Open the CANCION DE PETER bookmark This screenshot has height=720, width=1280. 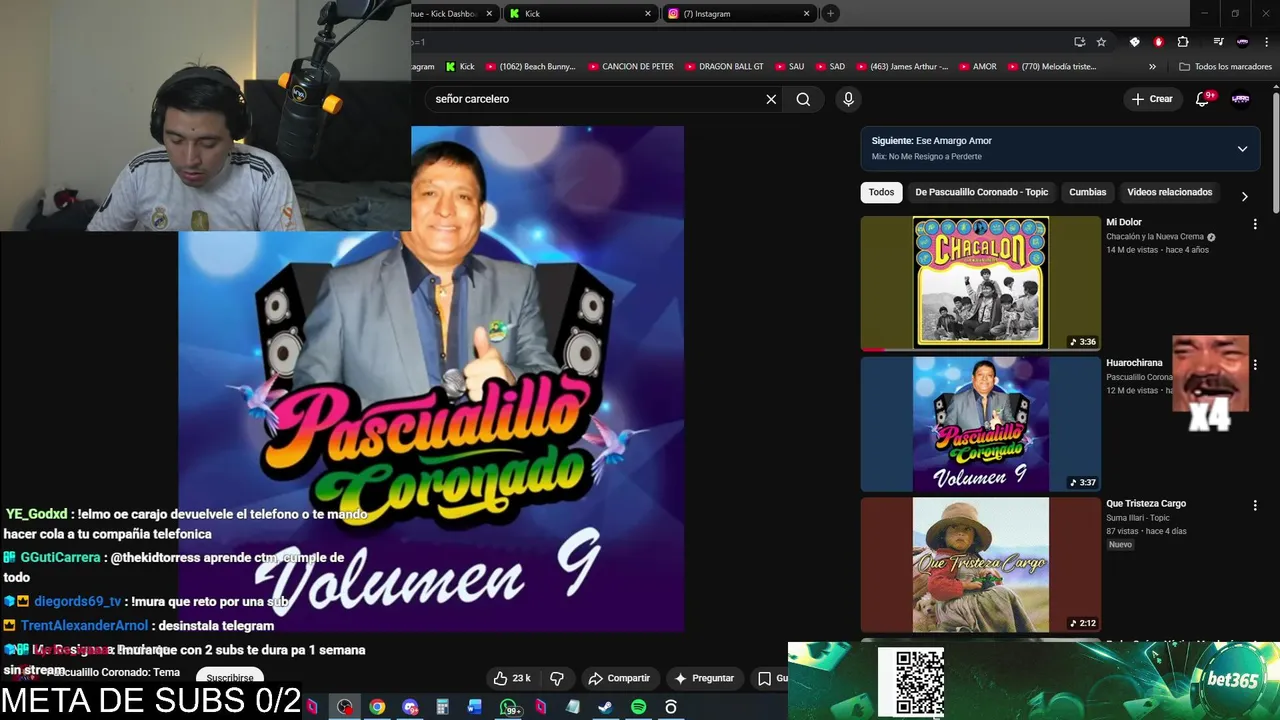coord(631,67)
